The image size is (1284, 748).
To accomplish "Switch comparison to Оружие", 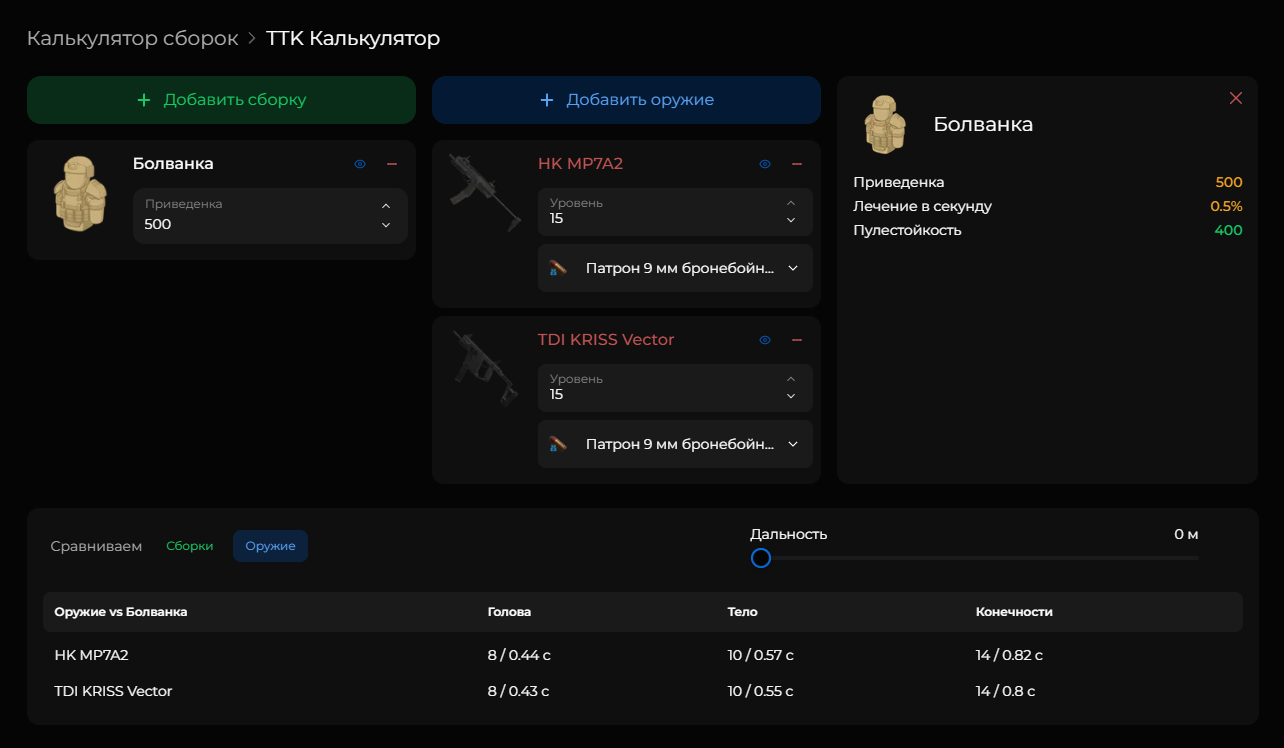I will [x=270, y=546].
